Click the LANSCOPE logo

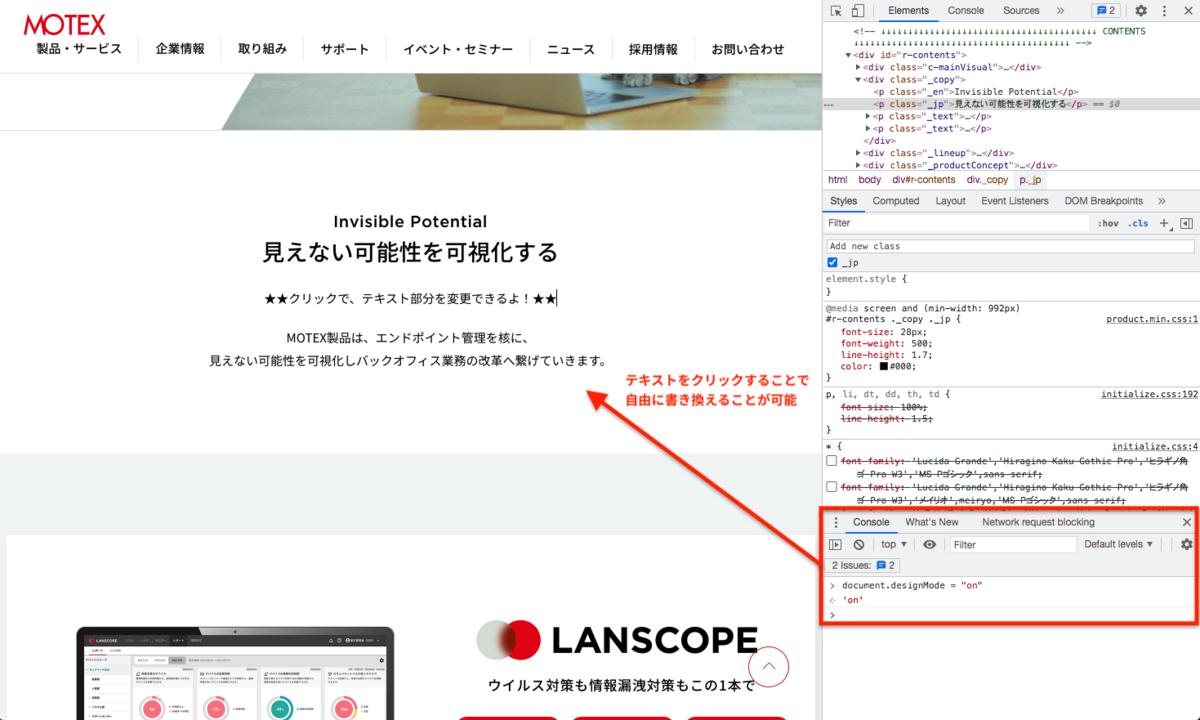617,640
